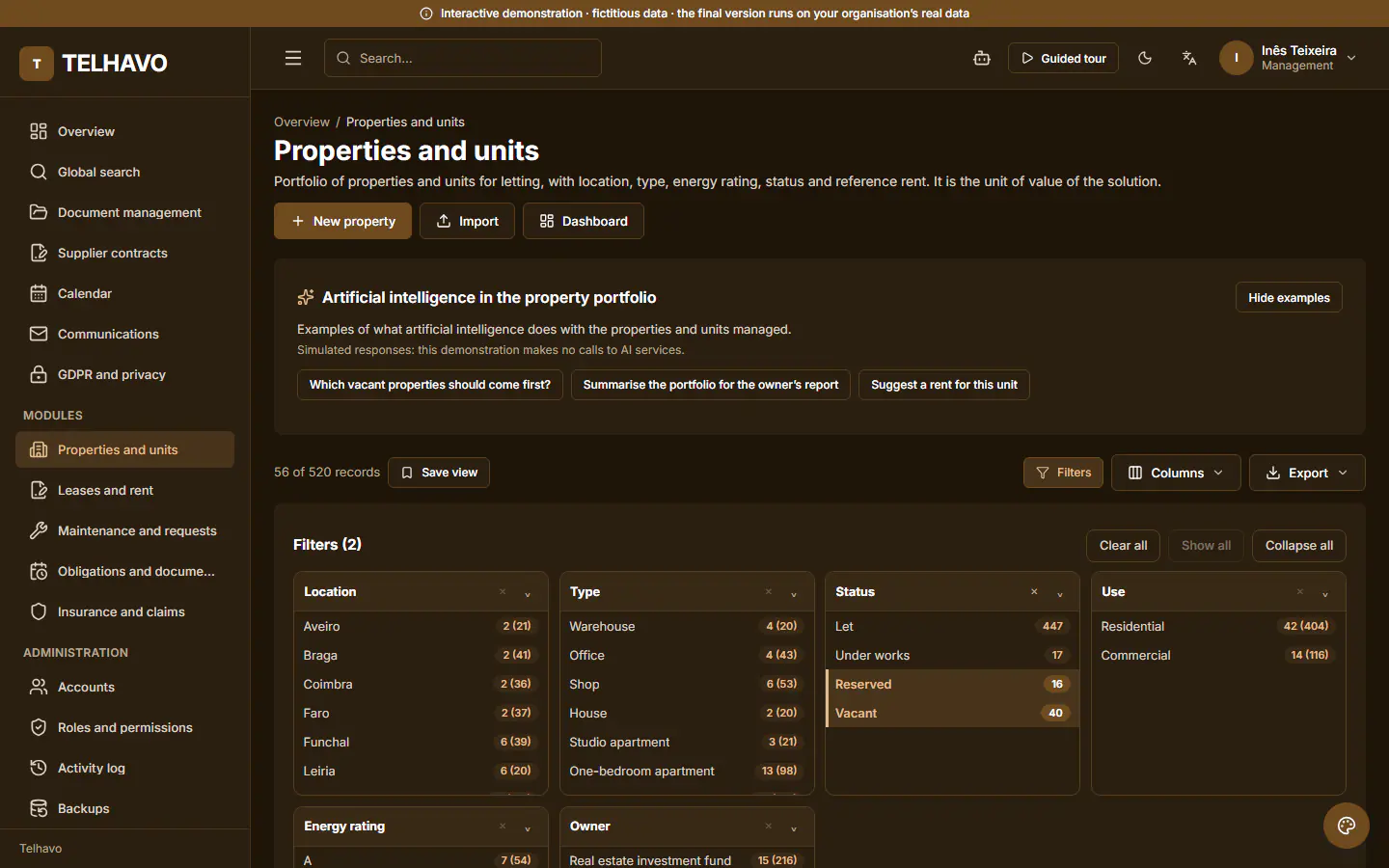
Task: Deselect the Vacant status filter
Action: coord(952,713)
